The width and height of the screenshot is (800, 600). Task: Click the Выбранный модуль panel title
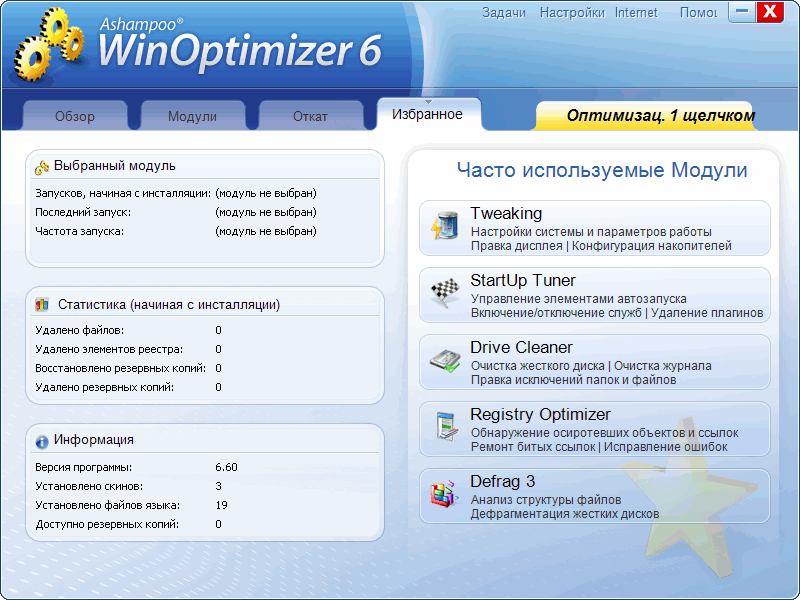(114, 166)
